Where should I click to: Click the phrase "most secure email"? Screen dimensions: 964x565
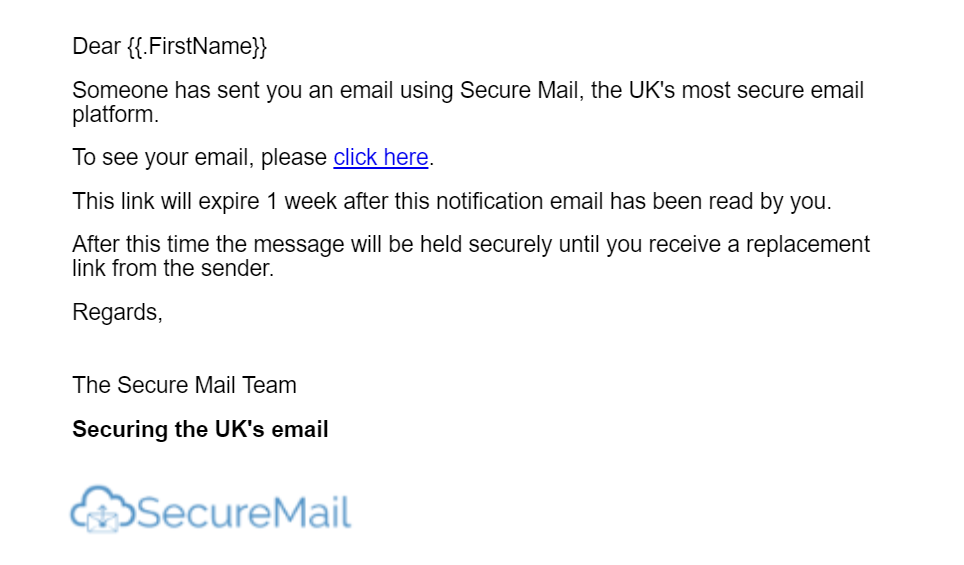(x=773, y=90)
